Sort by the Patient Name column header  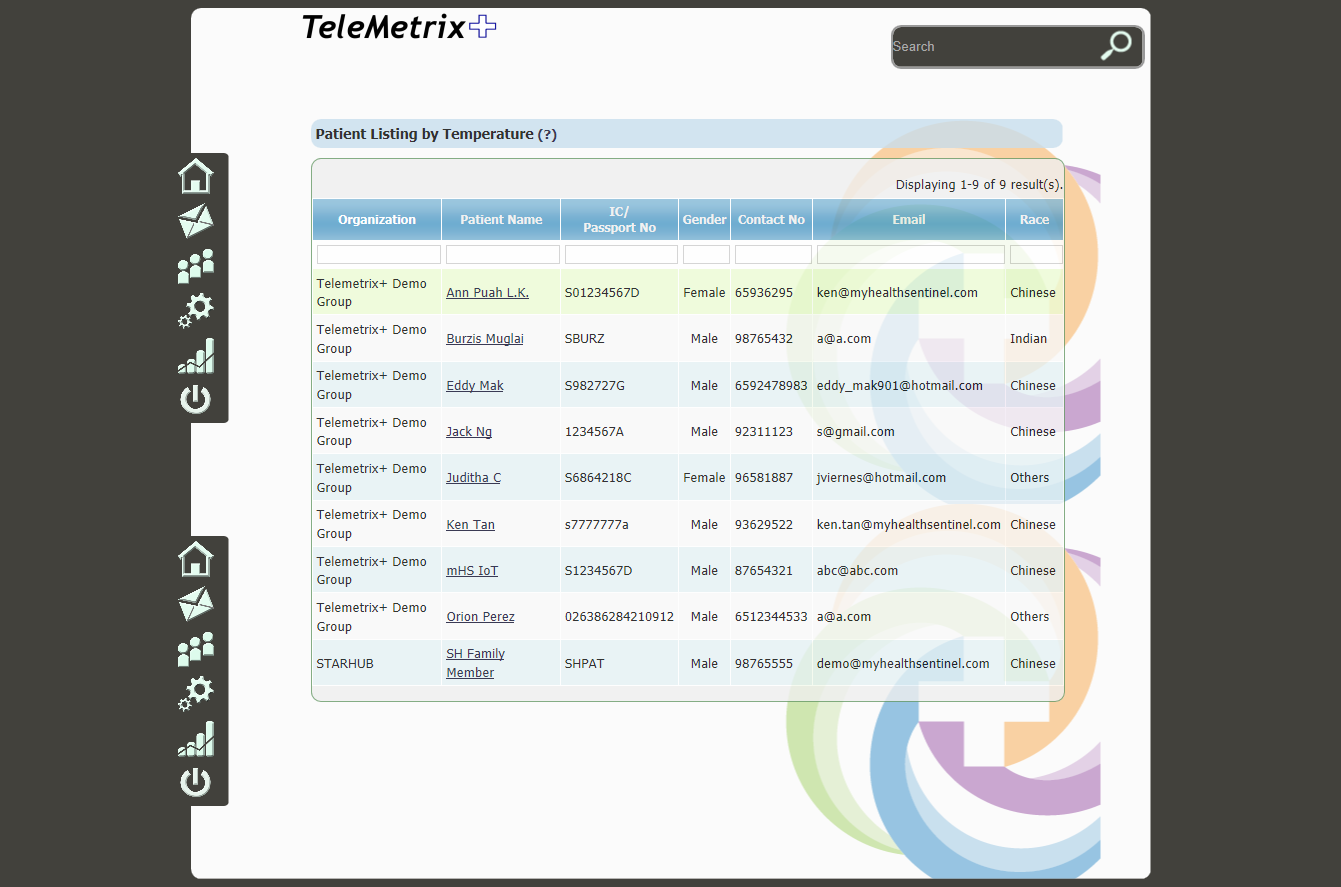(501, 220)
